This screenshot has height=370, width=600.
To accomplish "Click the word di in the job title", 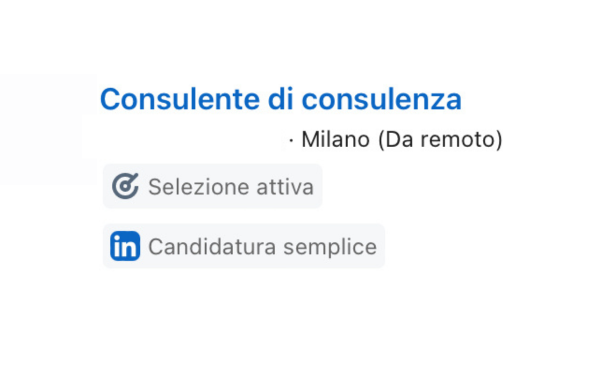I will 281,99.
